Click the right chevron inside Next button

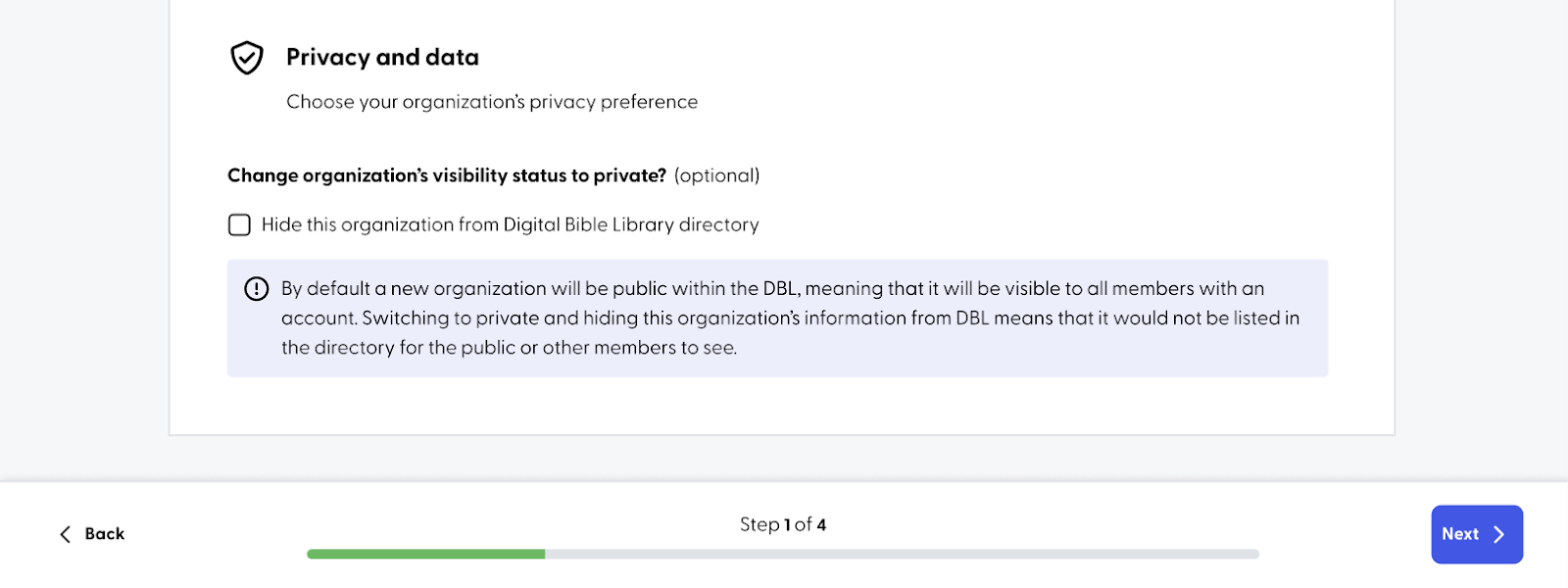click(1498, 534)
